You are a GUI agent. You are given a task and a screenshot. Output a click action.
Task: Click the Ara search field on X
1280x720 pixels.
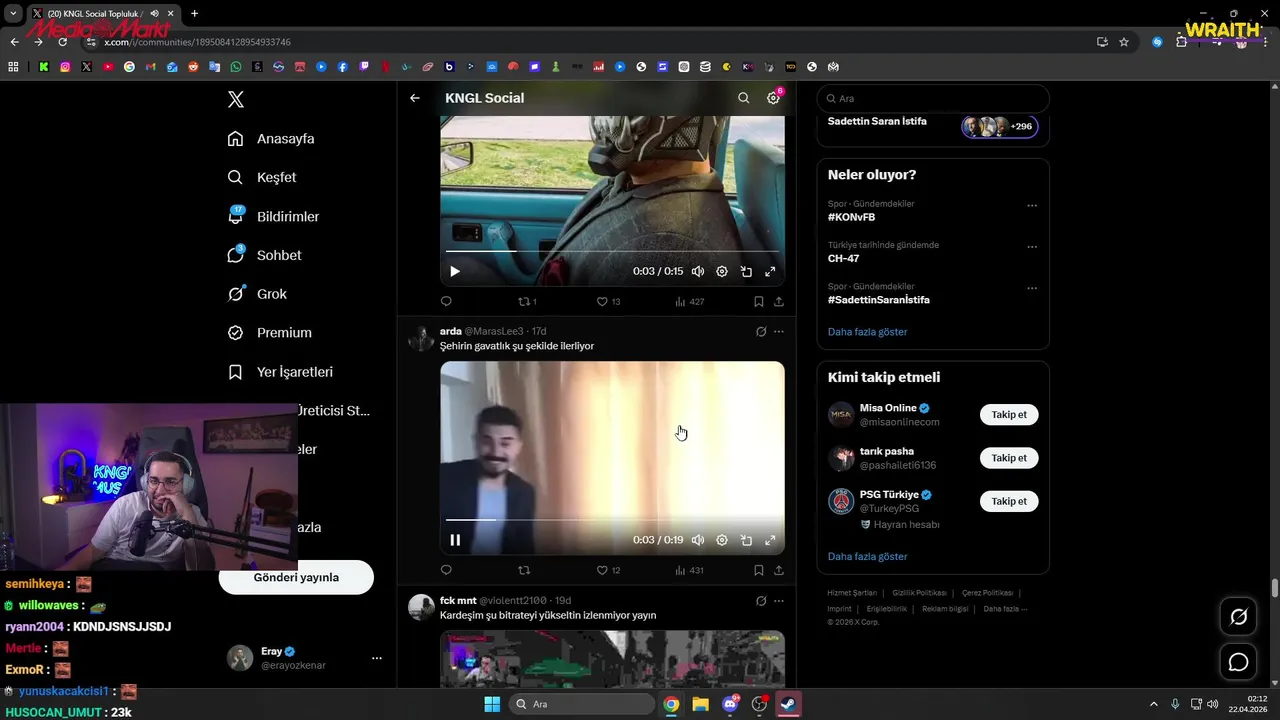coord(933,99)
